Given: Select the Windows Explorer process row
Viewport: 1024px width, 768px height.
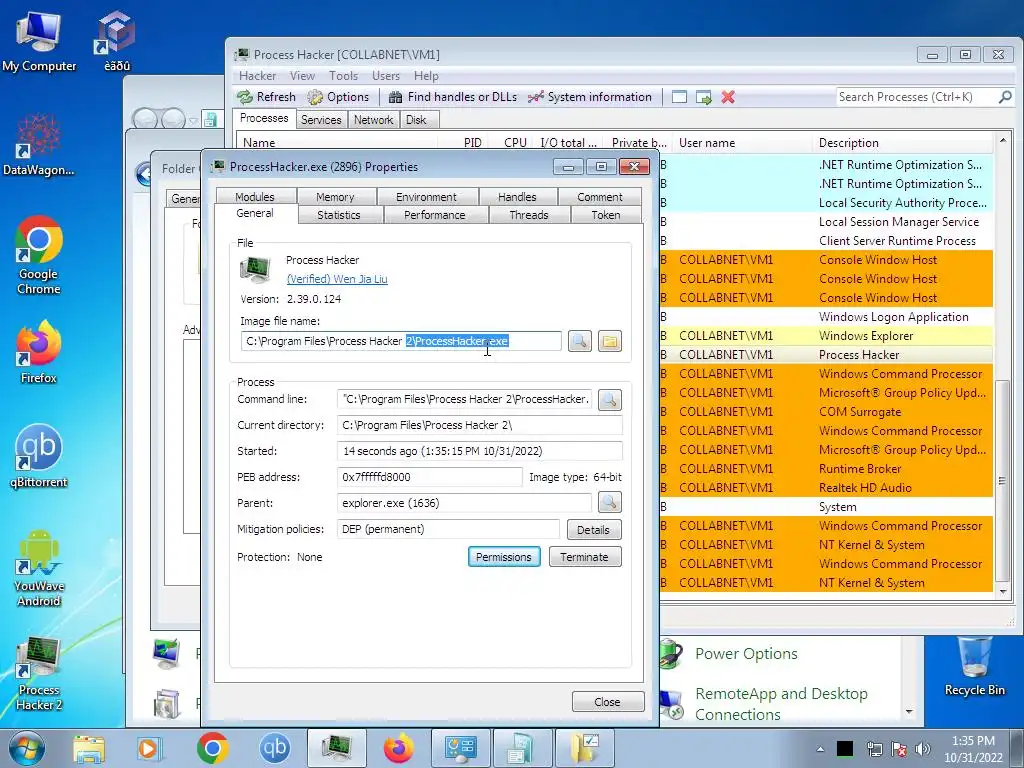Looking at the screenshot, I should click(x=827, y=336).
